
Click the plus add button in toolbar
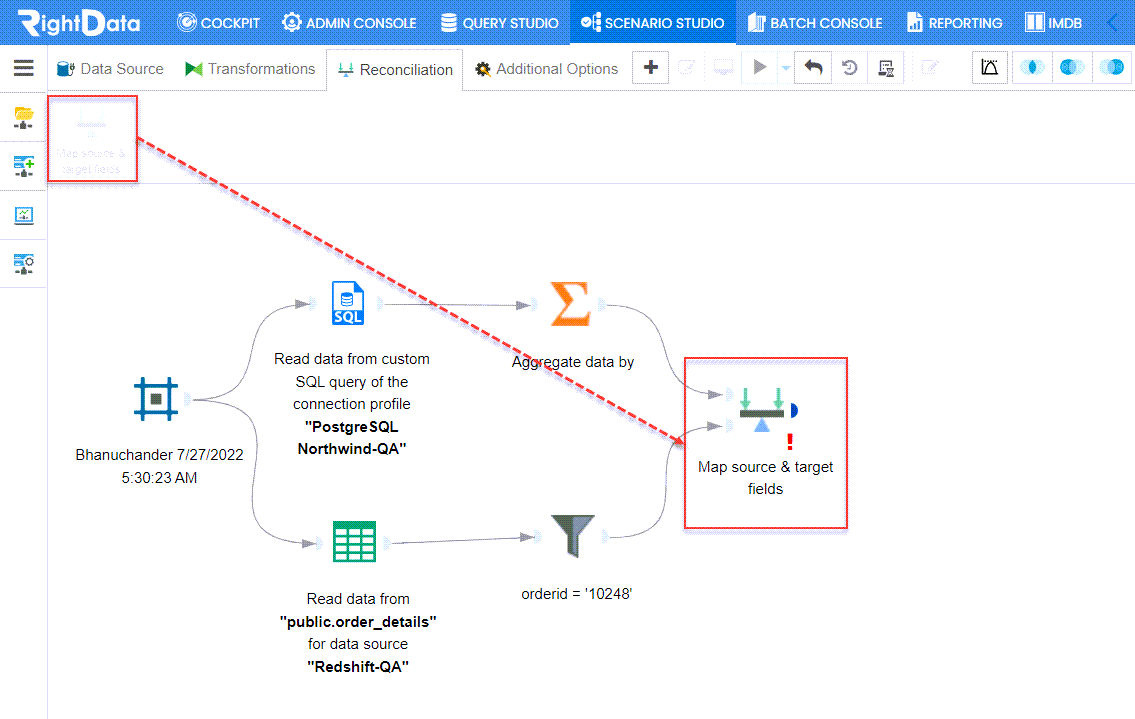pos(650,68)
